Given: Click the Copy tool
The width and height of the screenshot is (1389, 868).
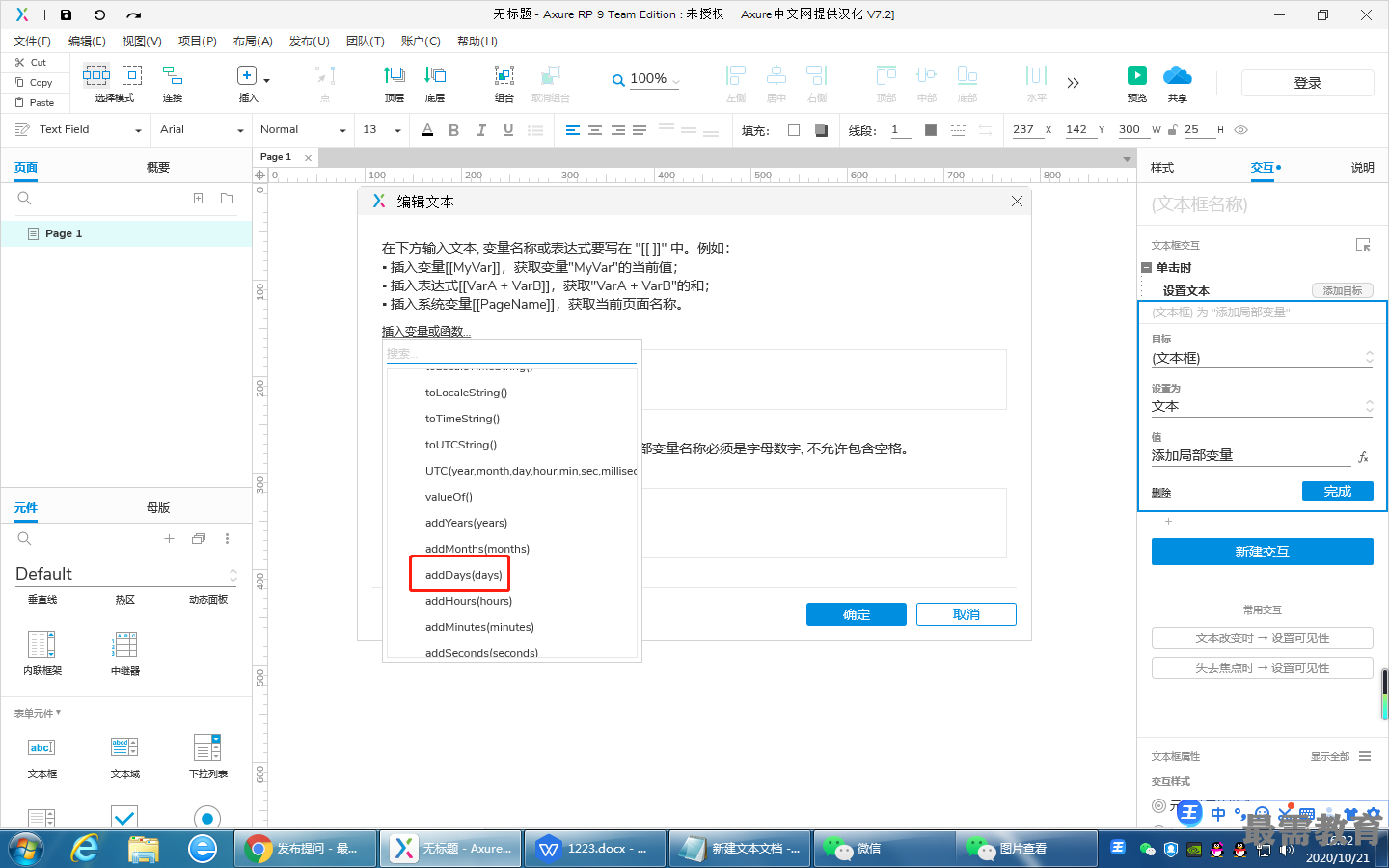Looking at the screenshot, I should coord(34,82).
